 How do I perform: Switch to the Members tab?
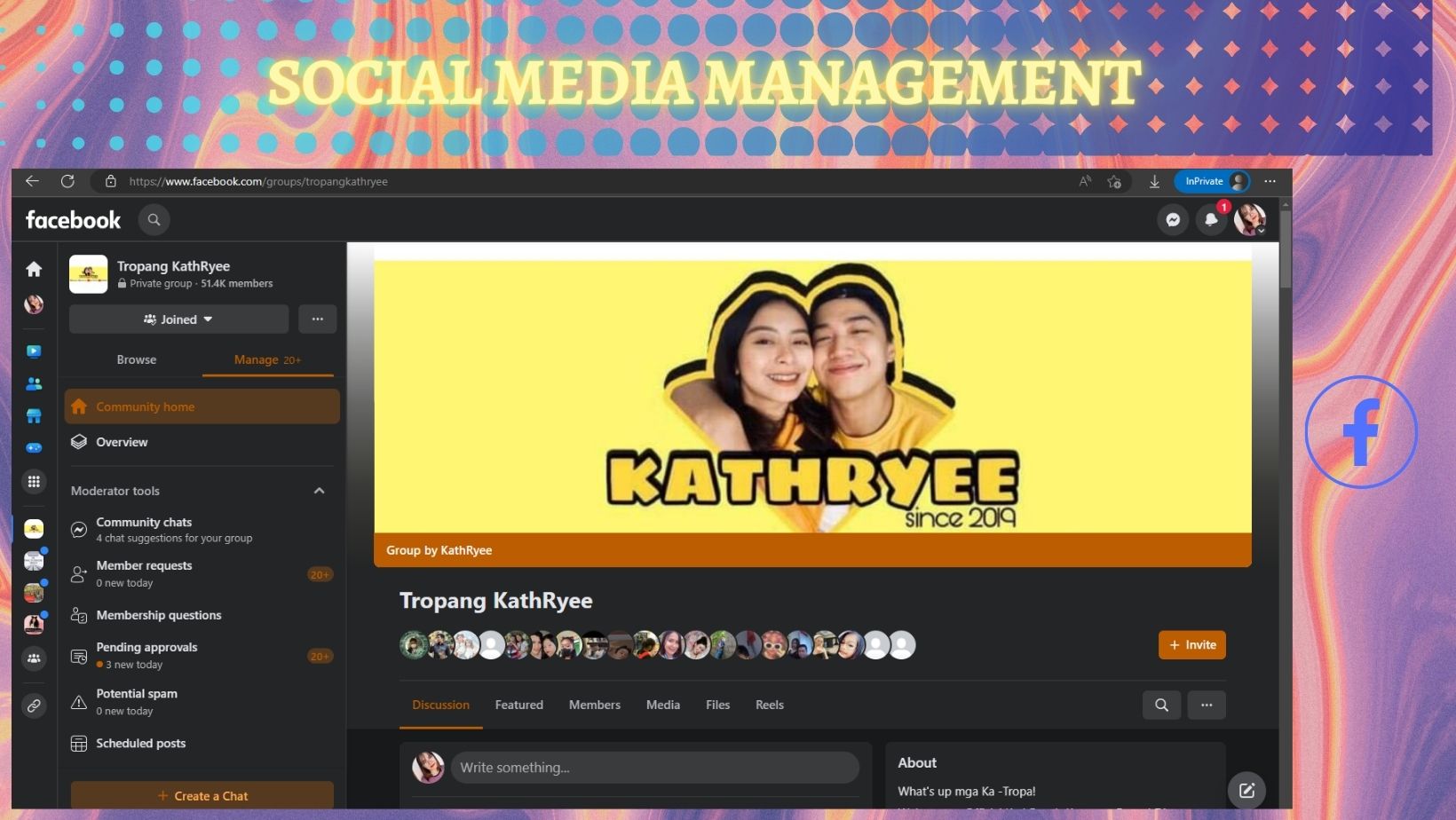(x=595, y=705)
